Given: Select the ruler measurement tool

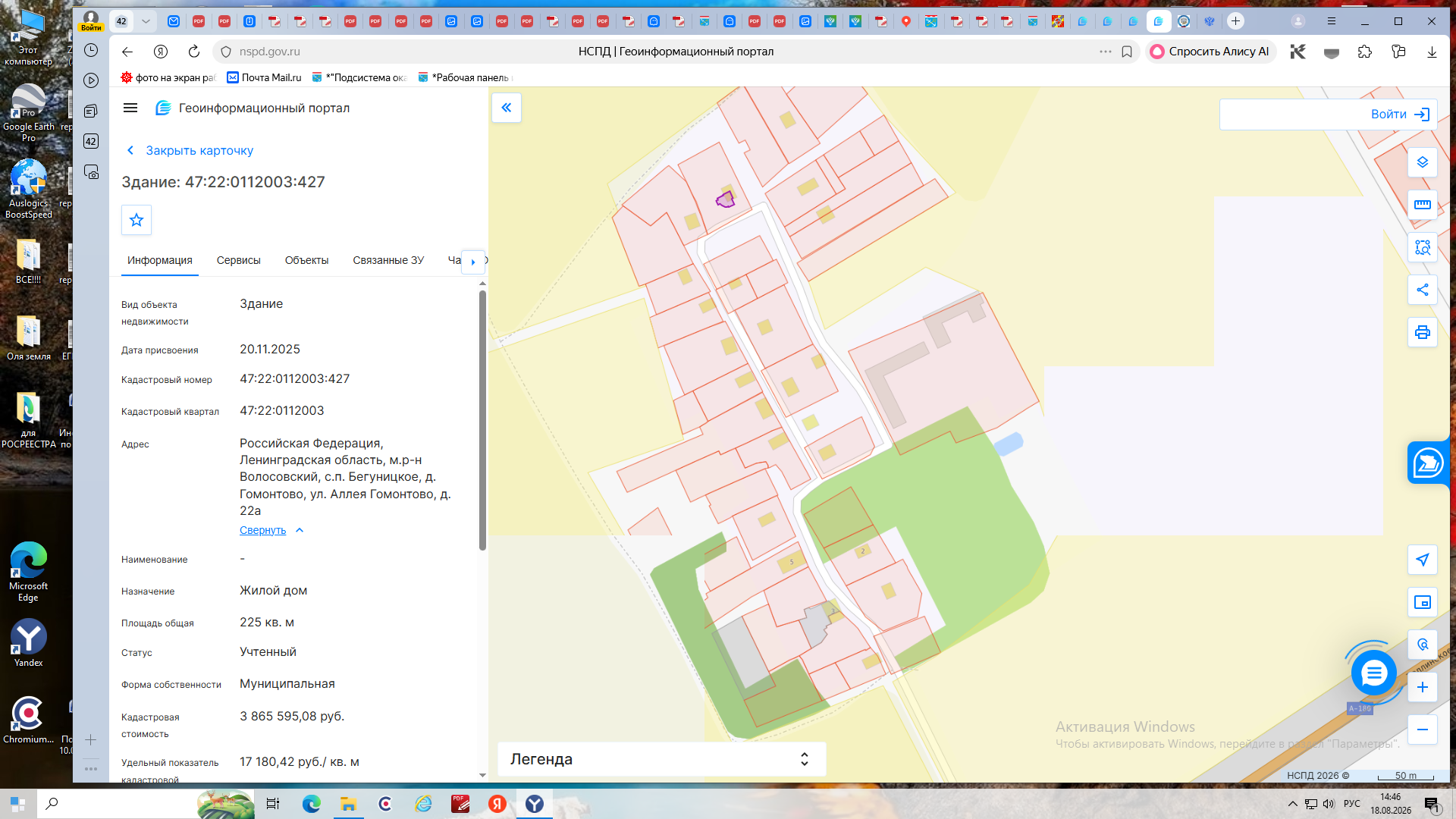Looking at the screenshot, I should 1422,205.
